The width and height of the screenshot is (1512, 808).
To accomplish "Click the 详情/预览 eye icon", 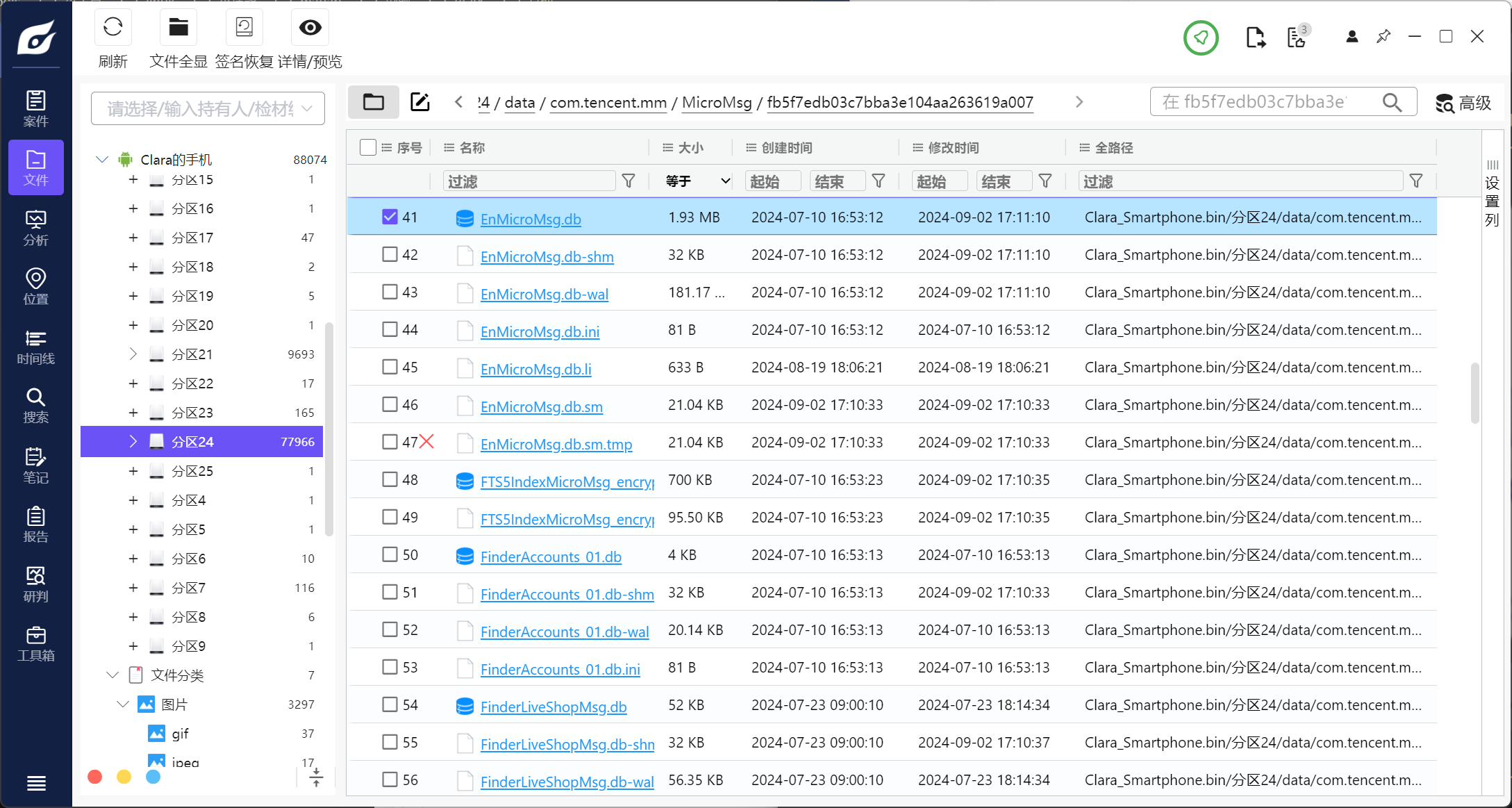I will pyautogui.click(x=310, y=28).
